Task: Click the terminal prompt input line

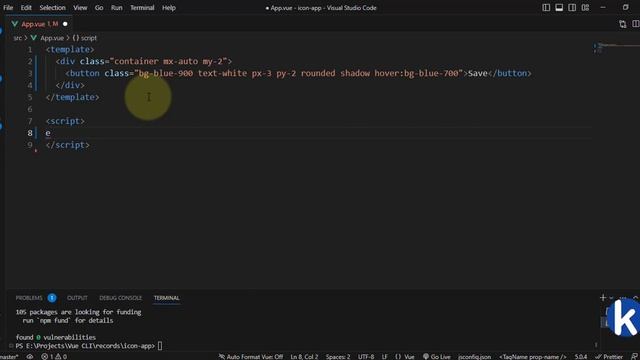Action: 89,346
